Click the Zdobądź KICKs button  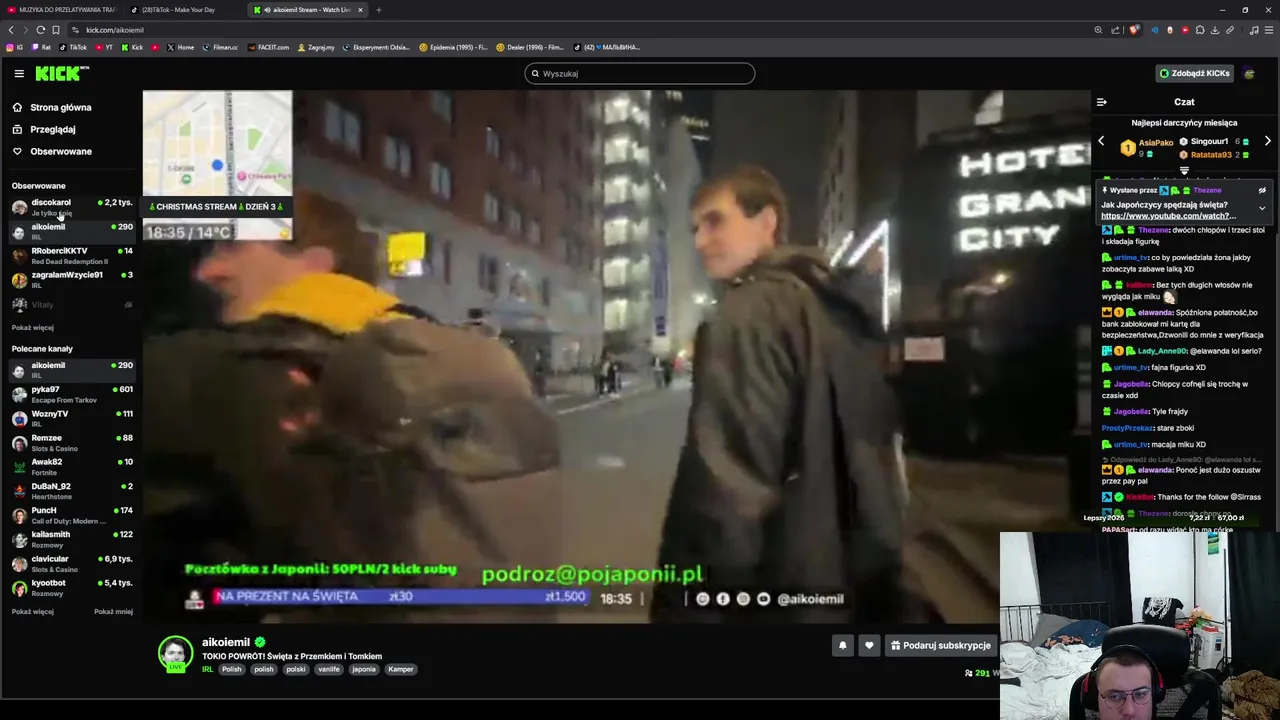pos(1194,73)
